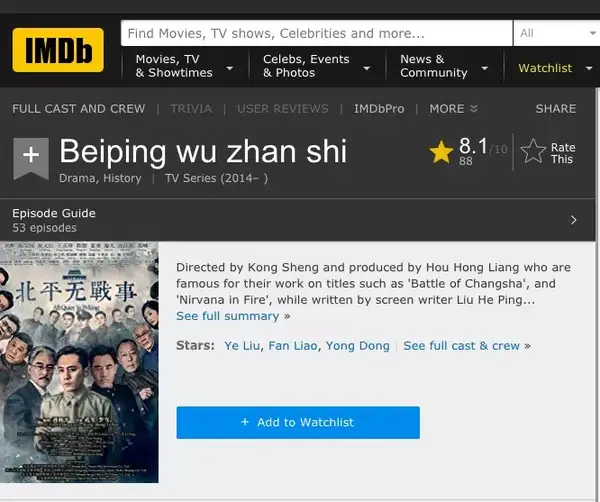
Task: Click the SHARE button
Action: [x=555, y=108]
